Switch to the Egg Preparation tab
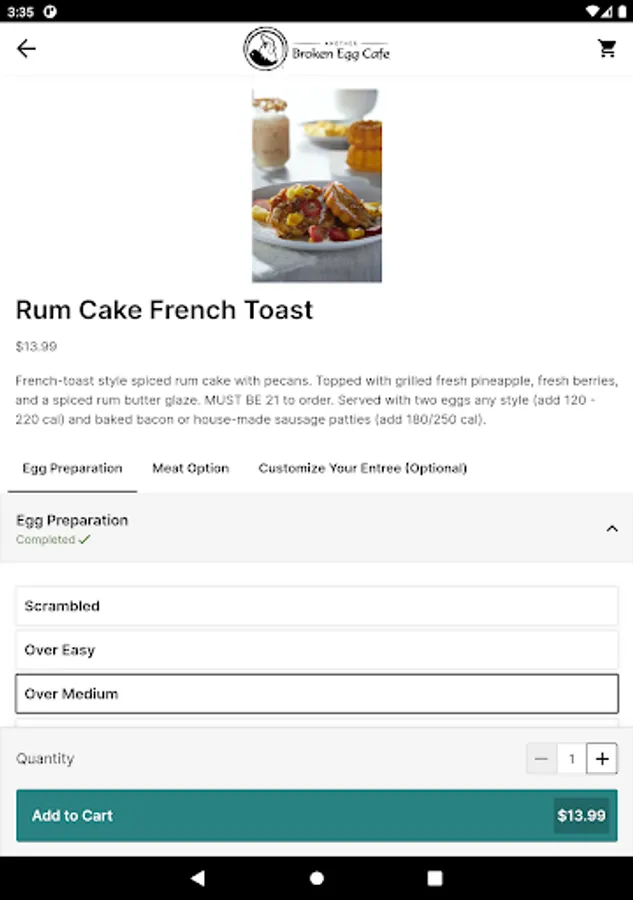Screen dimensions: 633x900 click(72, 468)
